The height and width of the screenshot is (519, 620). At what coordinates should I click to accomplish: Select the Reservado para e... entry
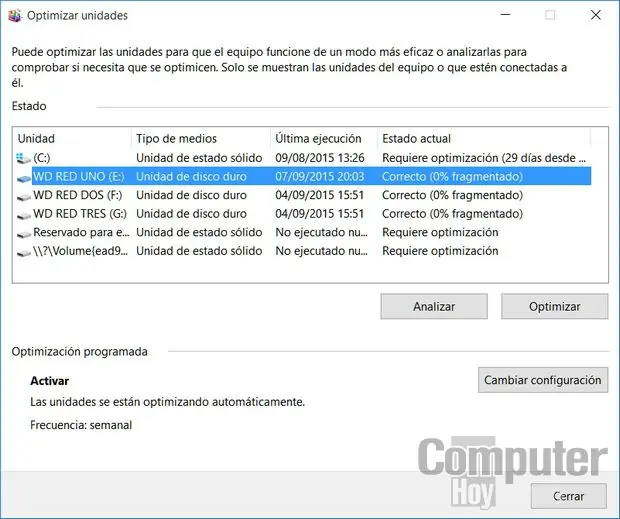(81, 232)
